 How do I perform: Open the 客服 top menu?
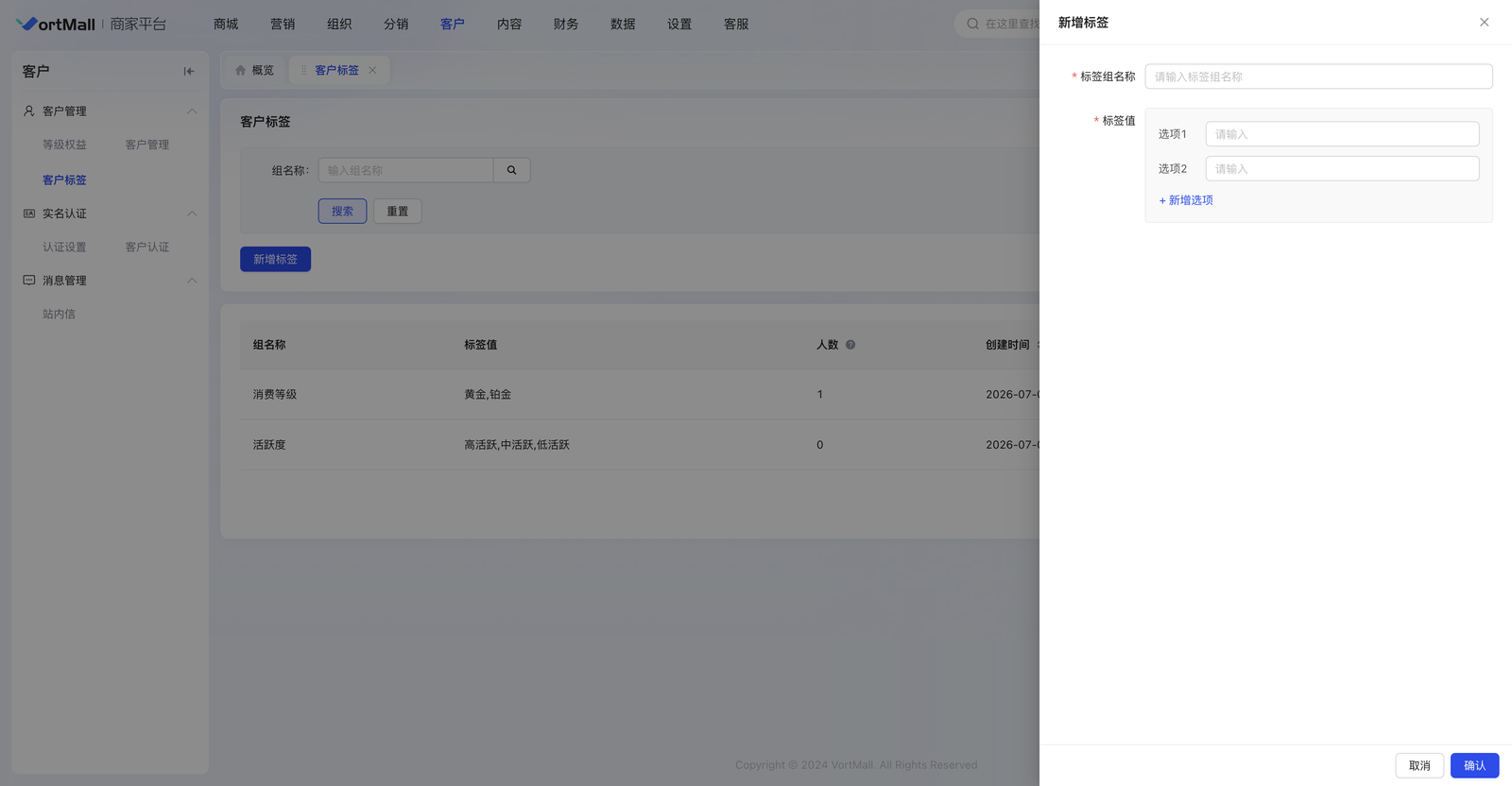(x=736, y=24)
